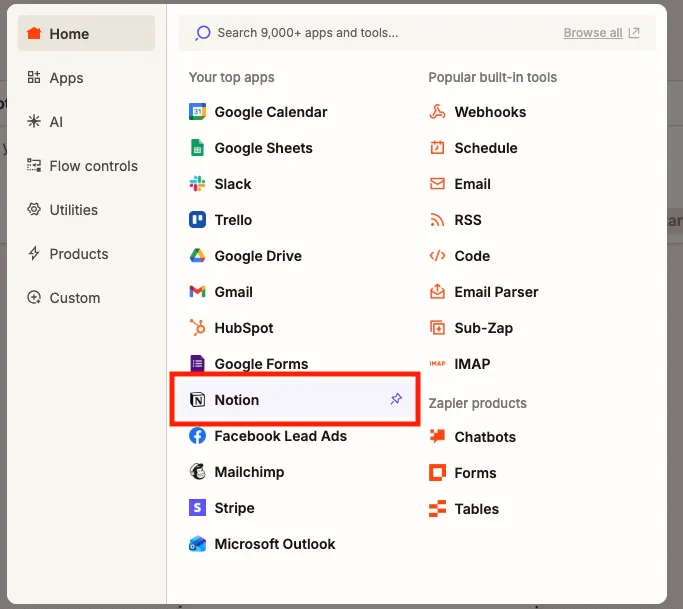
Task: Select the Sub-Zap icon
Action: (x=437, y=328)
